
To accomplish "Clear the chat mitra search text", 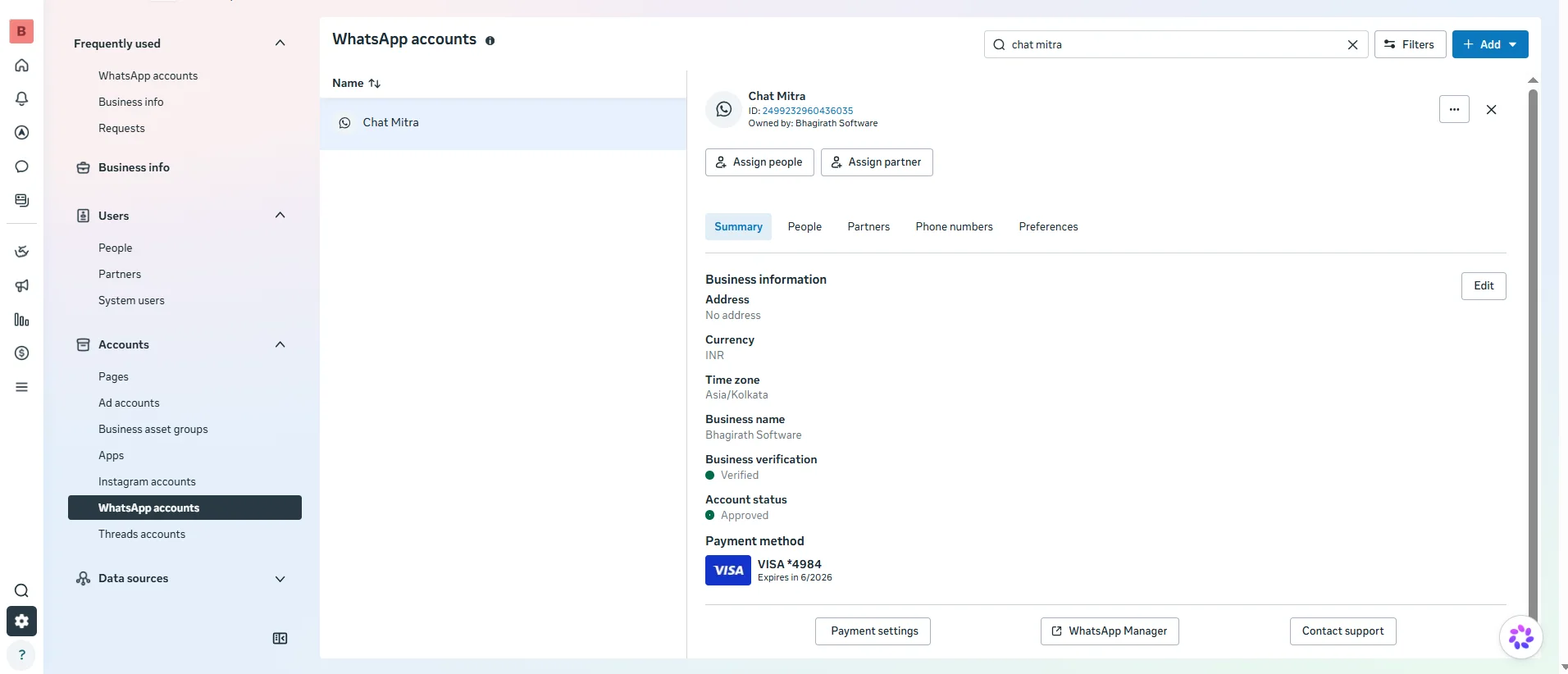I will 1352,45.
